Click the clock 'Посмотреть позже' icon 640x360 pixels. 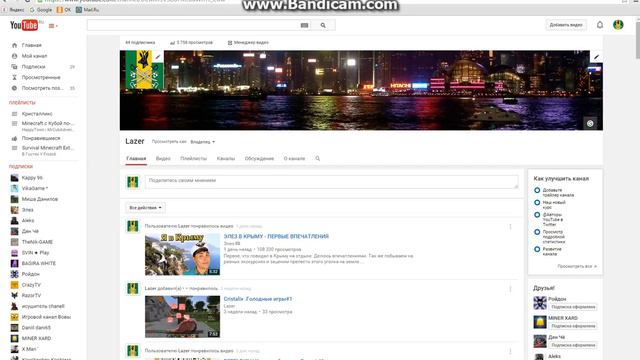click(14, 88)
